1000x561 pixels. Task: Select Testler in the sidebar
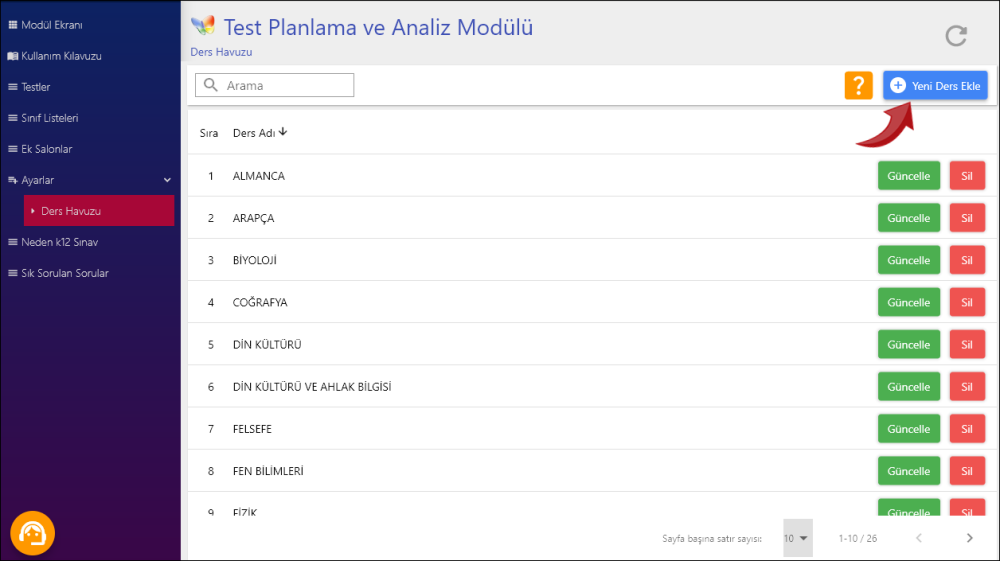[36, 87]
